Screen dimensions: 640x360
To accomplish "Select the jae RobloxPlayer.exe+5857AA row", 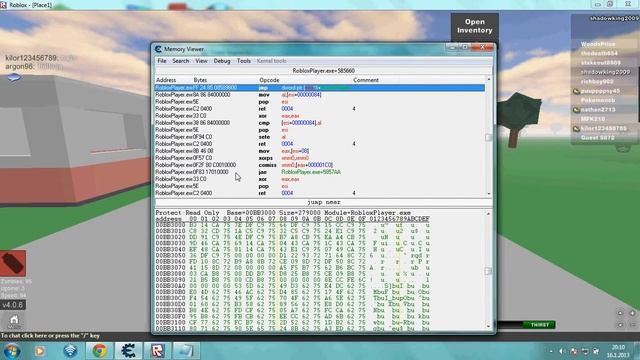I will [x=320, y=172].
